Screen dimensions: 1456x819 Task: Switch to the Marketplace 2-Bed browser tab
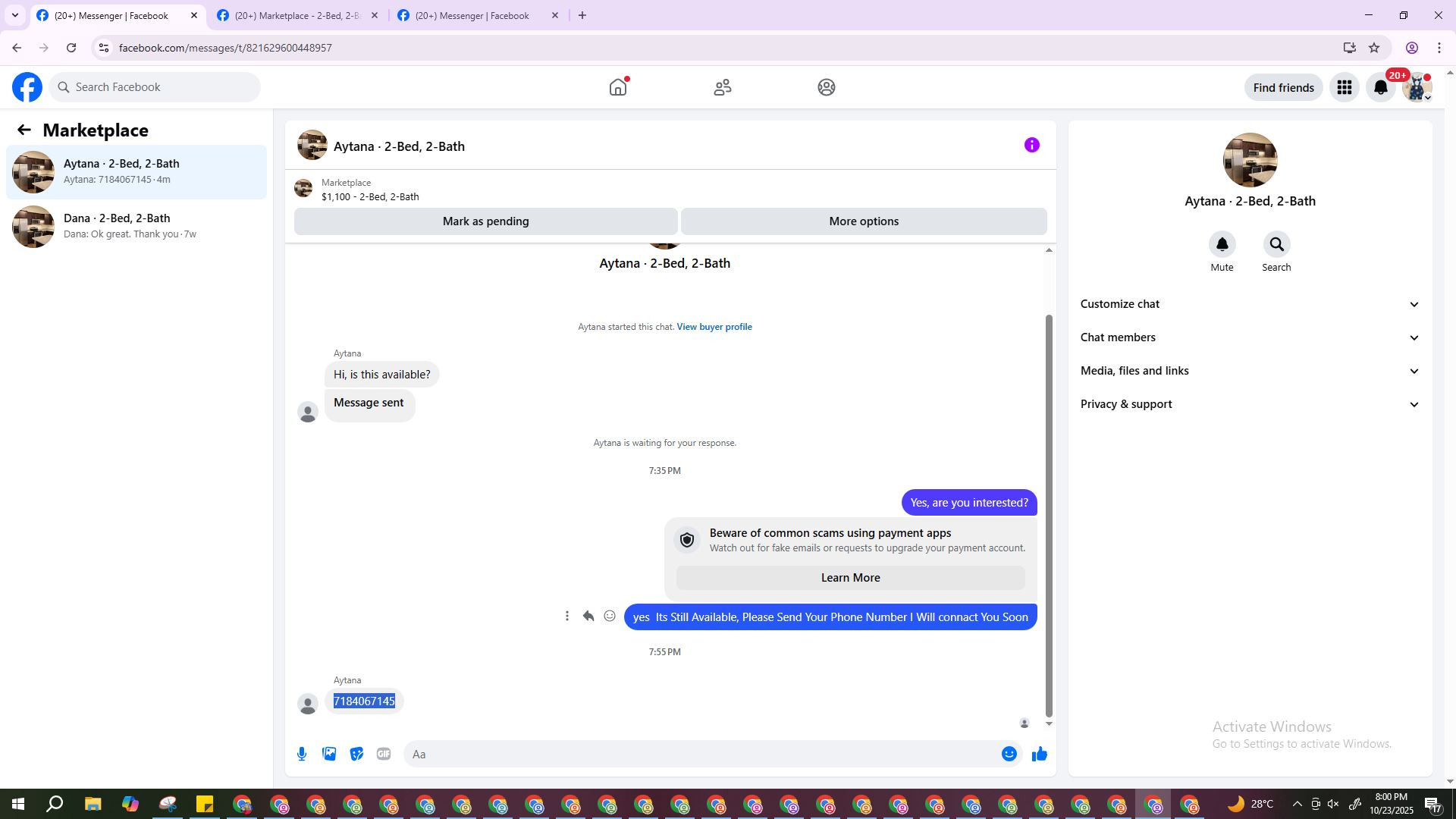[297, 15]
